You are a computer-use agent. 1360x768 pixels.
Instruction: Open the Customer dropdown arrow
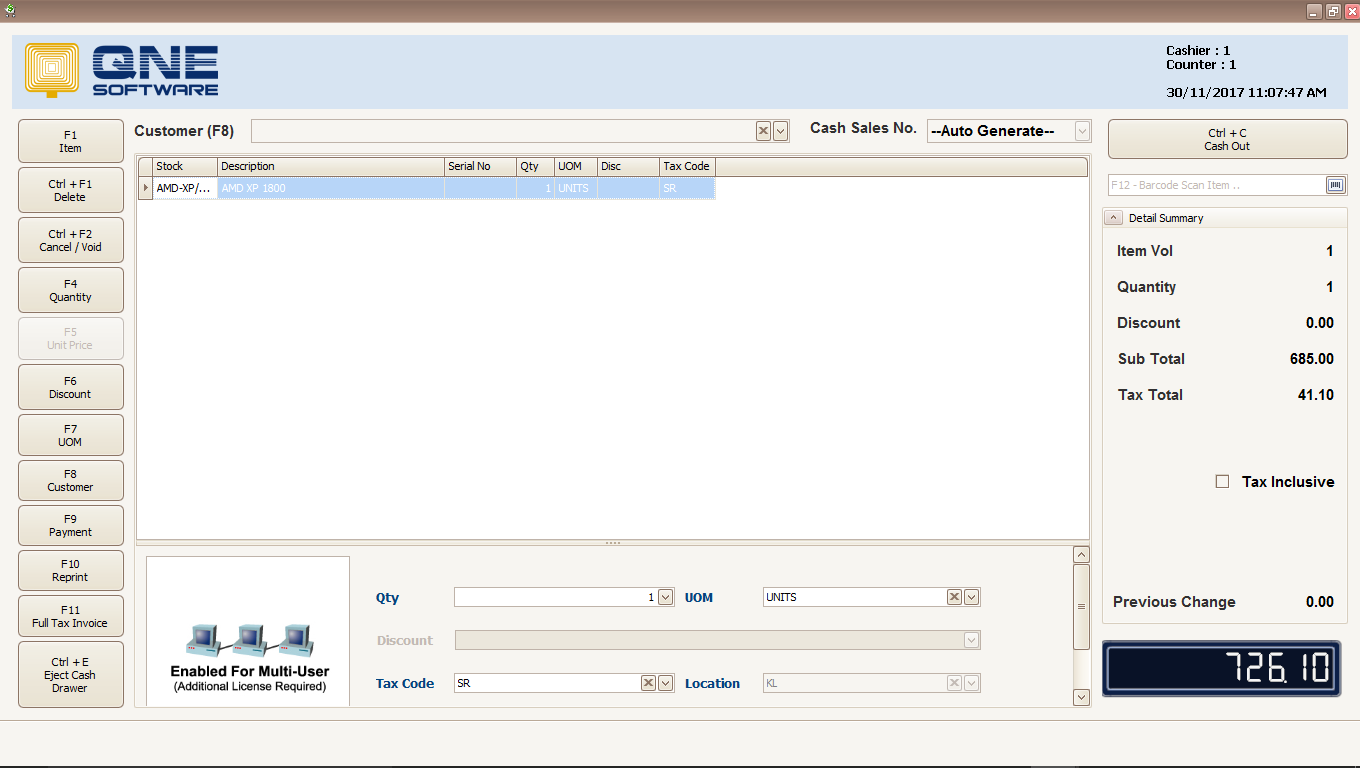(781, 131)
